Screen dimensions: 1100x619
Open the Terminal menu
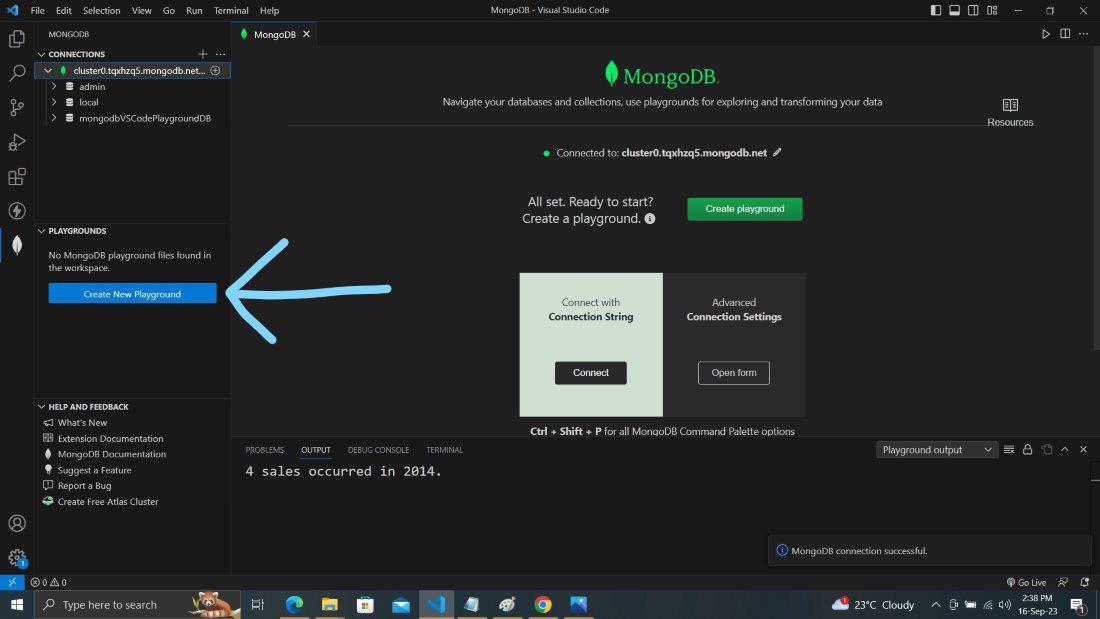pyautogui.click(x=231, y=11)
